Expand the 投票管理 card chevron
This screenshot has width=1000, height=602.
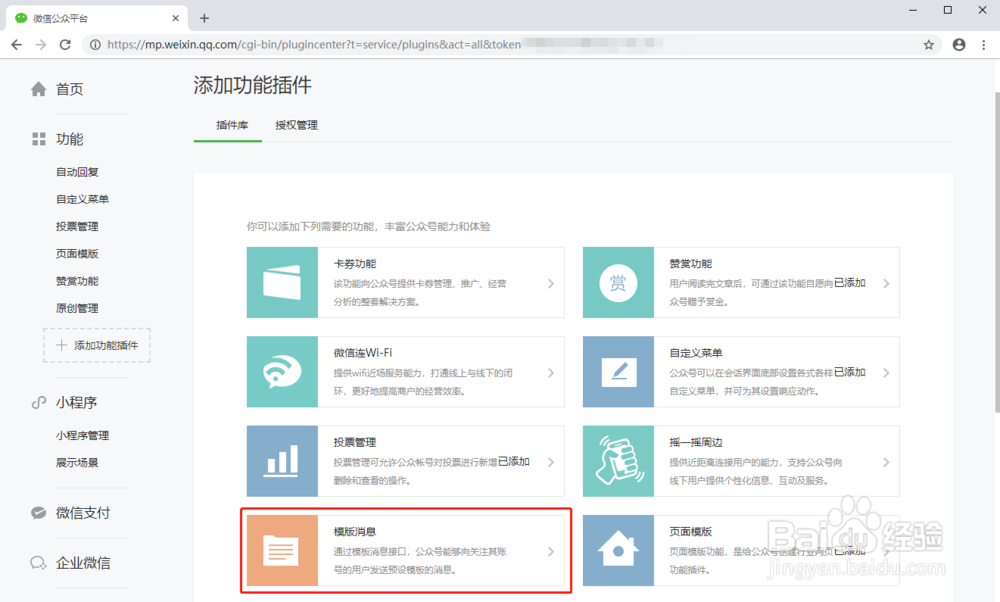click(x=551, y=462)
